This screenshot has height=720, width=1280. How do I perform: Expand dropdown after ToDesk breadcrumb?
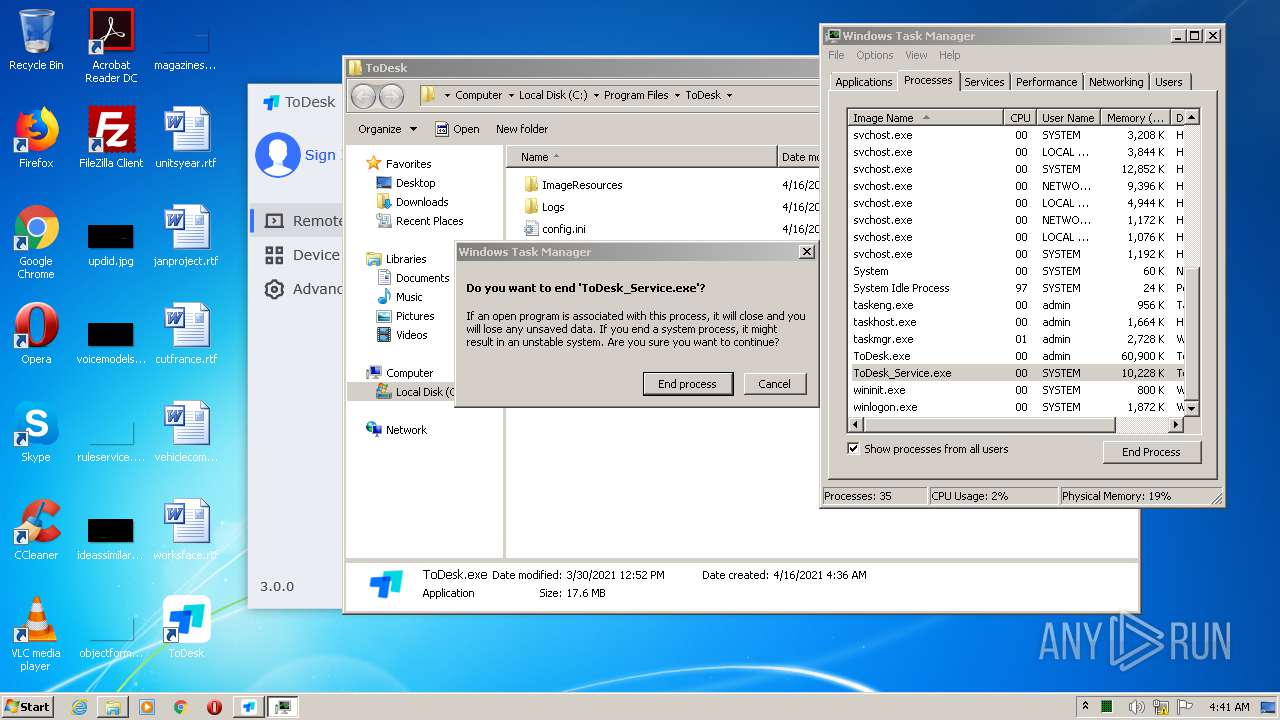(729, 96)
